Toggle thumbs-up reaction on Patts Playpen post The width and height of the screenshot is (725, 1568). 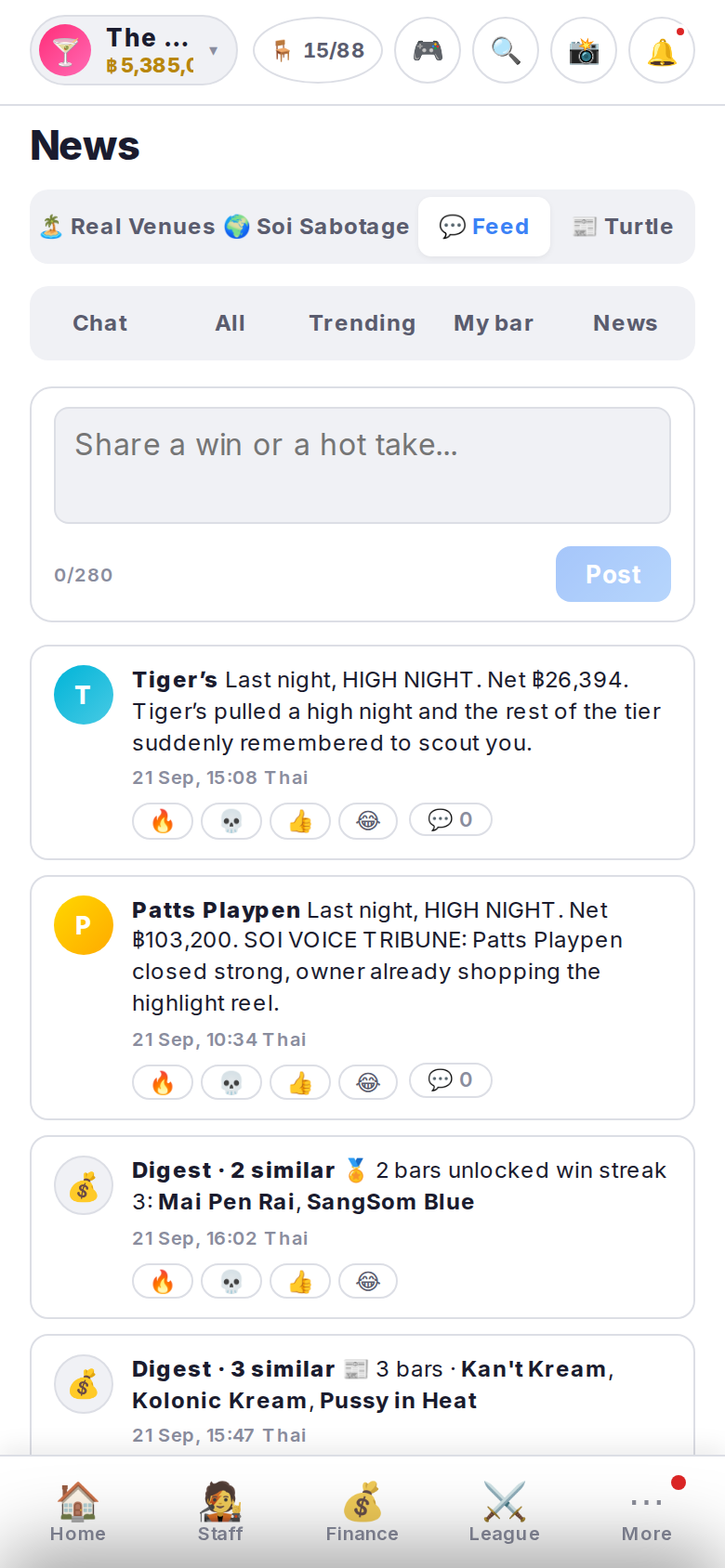click(300, 1082)
